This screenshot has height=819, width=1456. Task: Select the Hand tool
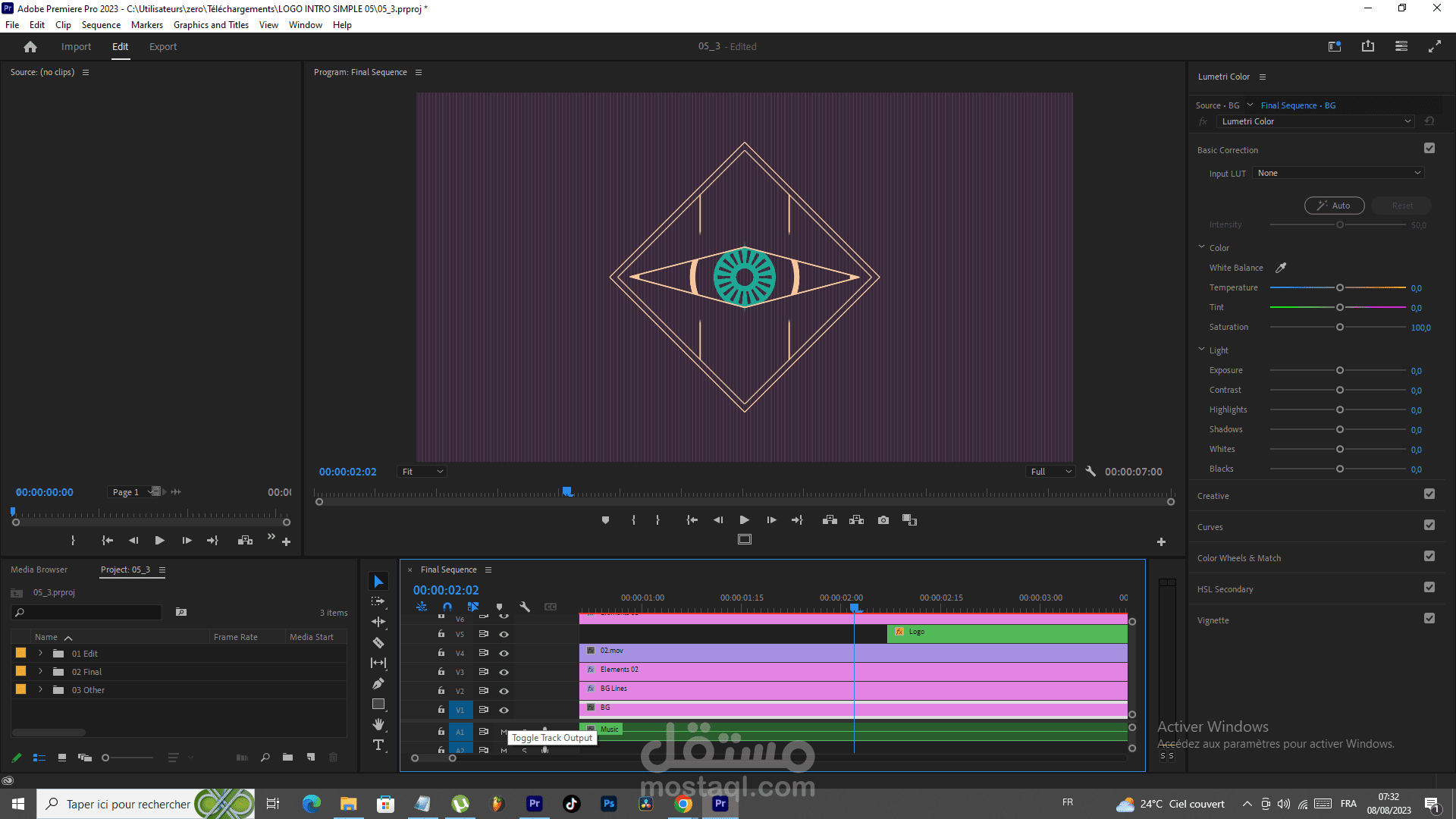(x=378, y=725)
